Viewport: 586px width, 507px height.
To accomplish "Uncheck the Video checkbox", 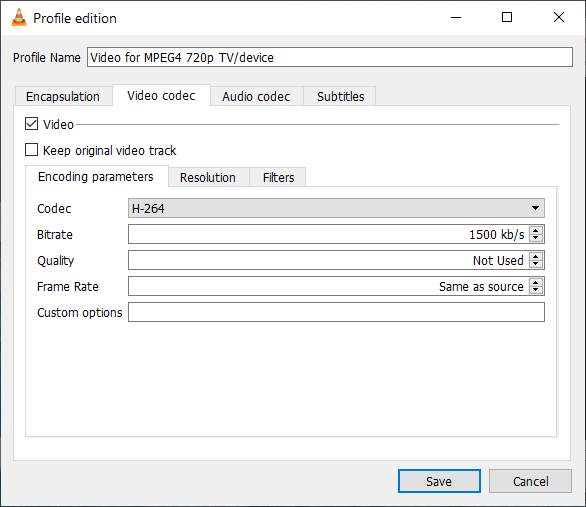I will click(x=31, y=124).
